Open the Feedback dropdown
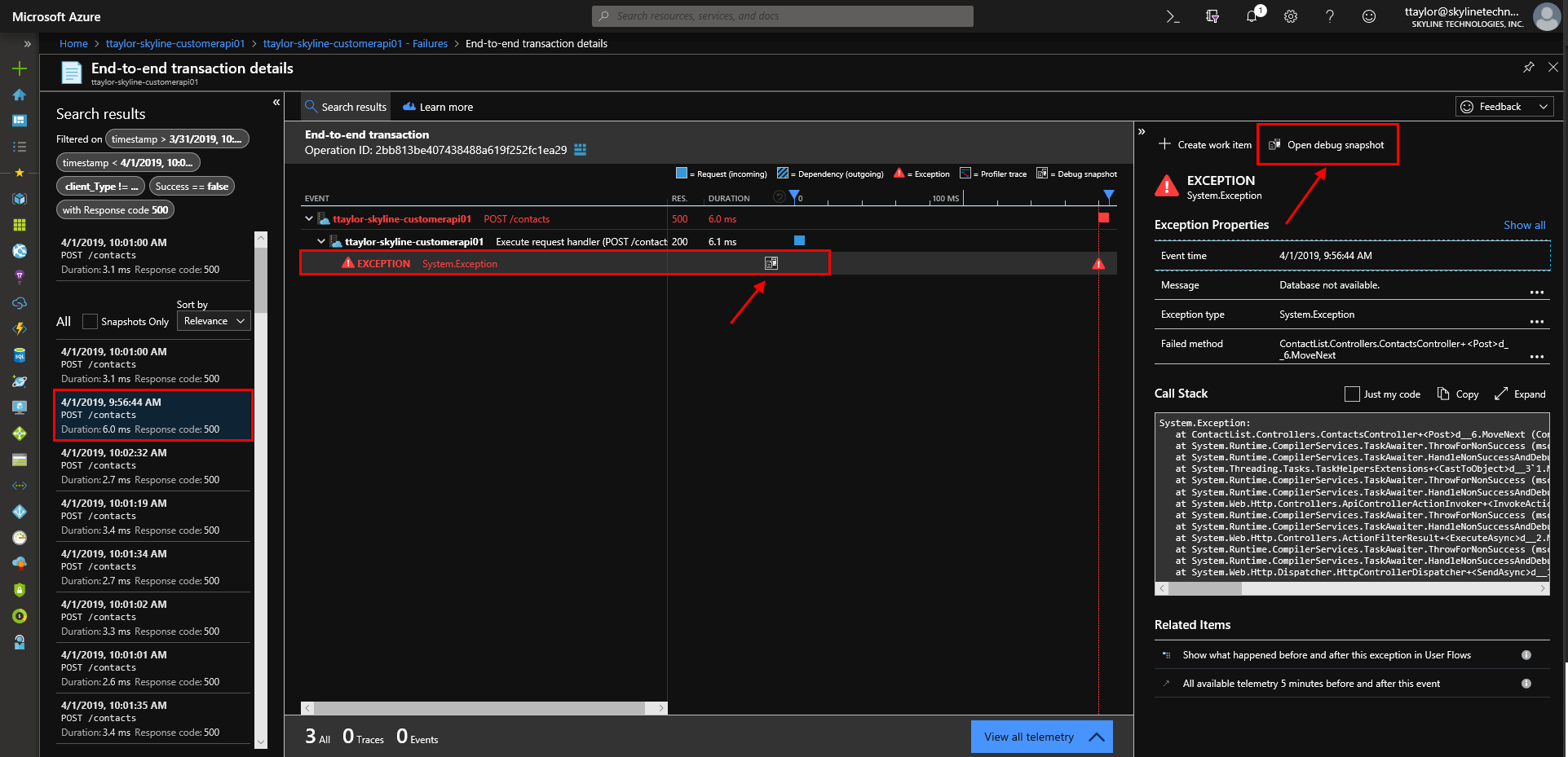The image size is (1568, 757). (1504, 107)
